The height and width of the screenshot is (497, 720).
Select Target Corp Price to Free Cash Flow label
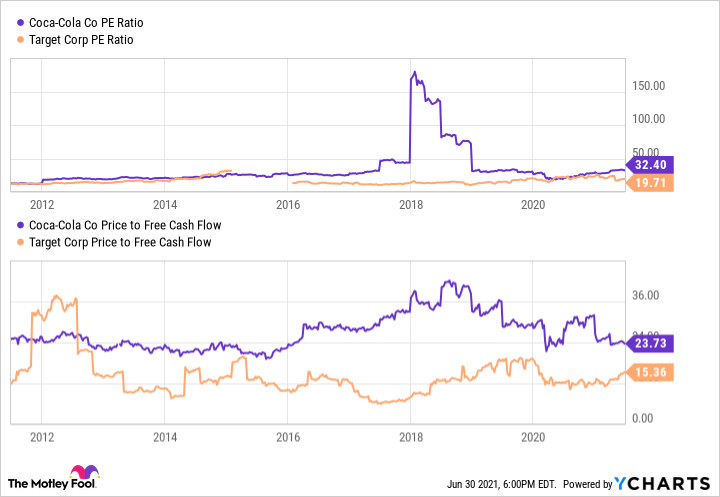(x=120, y=242)
